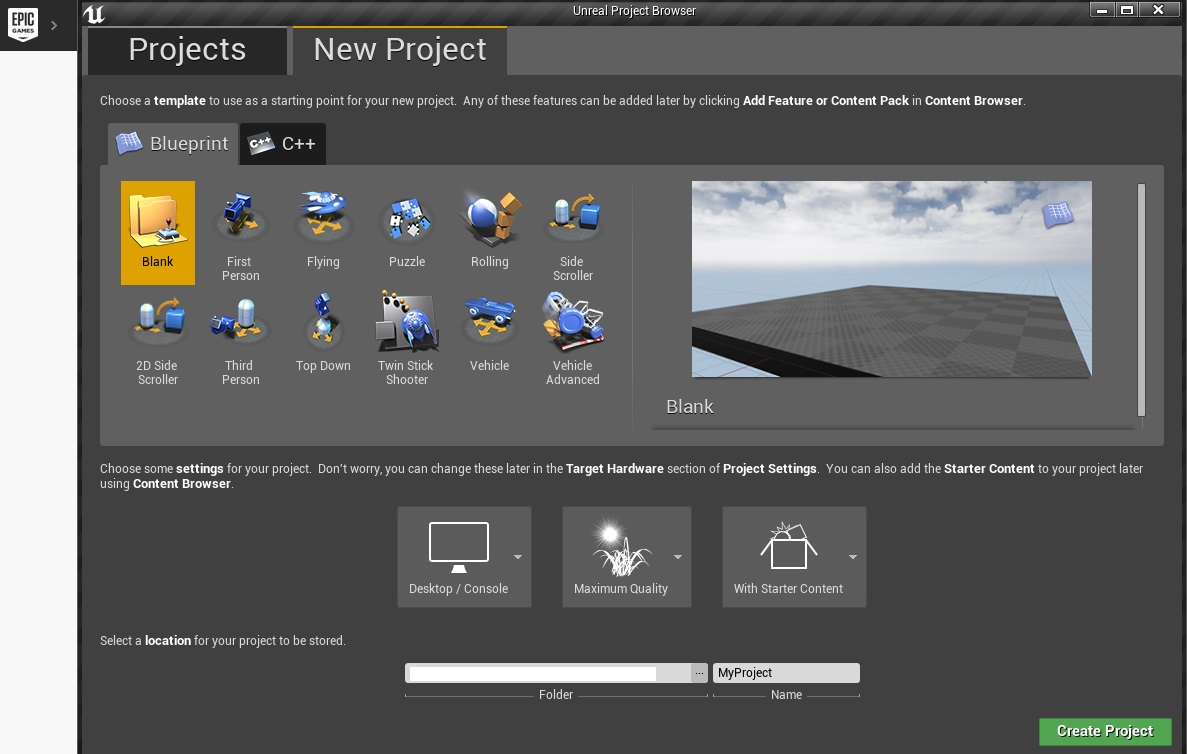Minimize the Unreal Project Browser window
The width and height of the screenshot is (1187, 754).
[1101, 10]
